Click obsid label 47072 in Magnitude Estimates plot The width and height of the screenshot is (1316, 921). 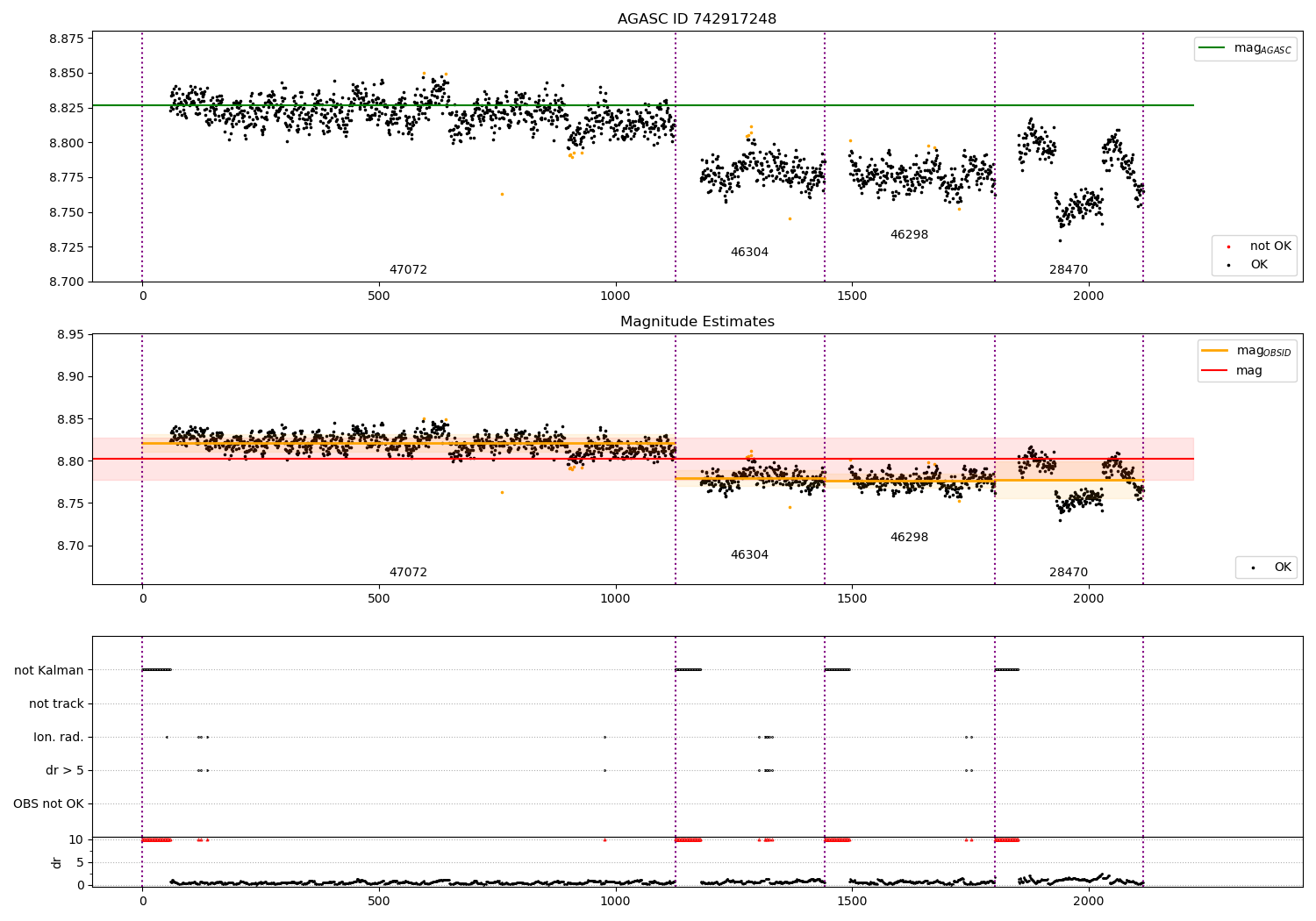tap(408, 573)
